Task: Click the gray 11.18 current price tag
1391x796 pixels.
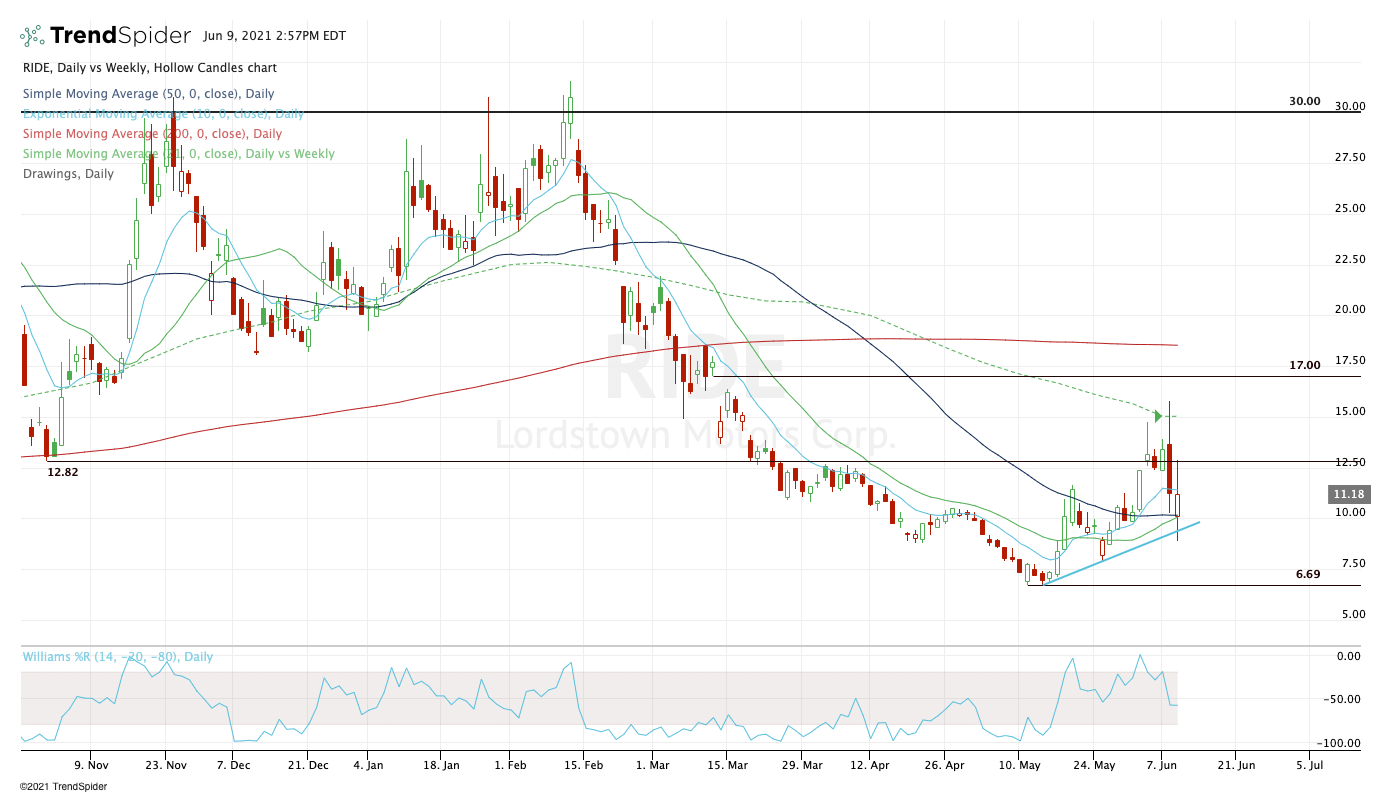Action: coord(1347,494)
